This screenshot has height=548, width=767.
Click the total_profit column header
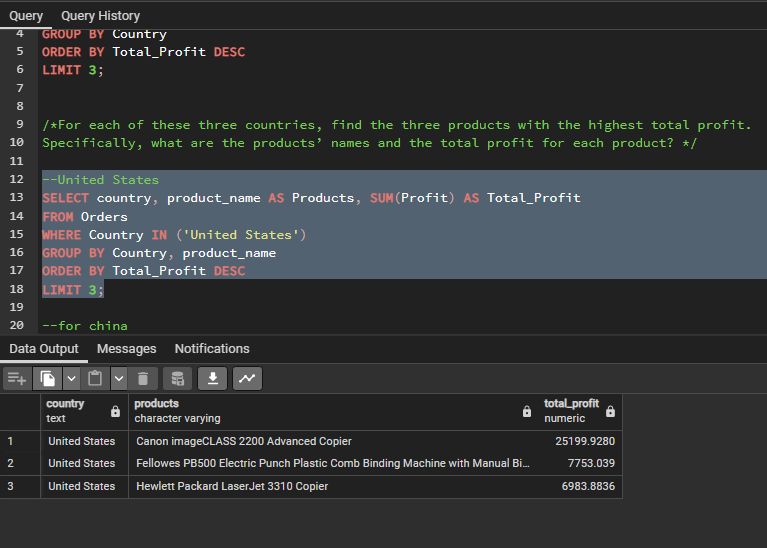[x=580, y=411]
